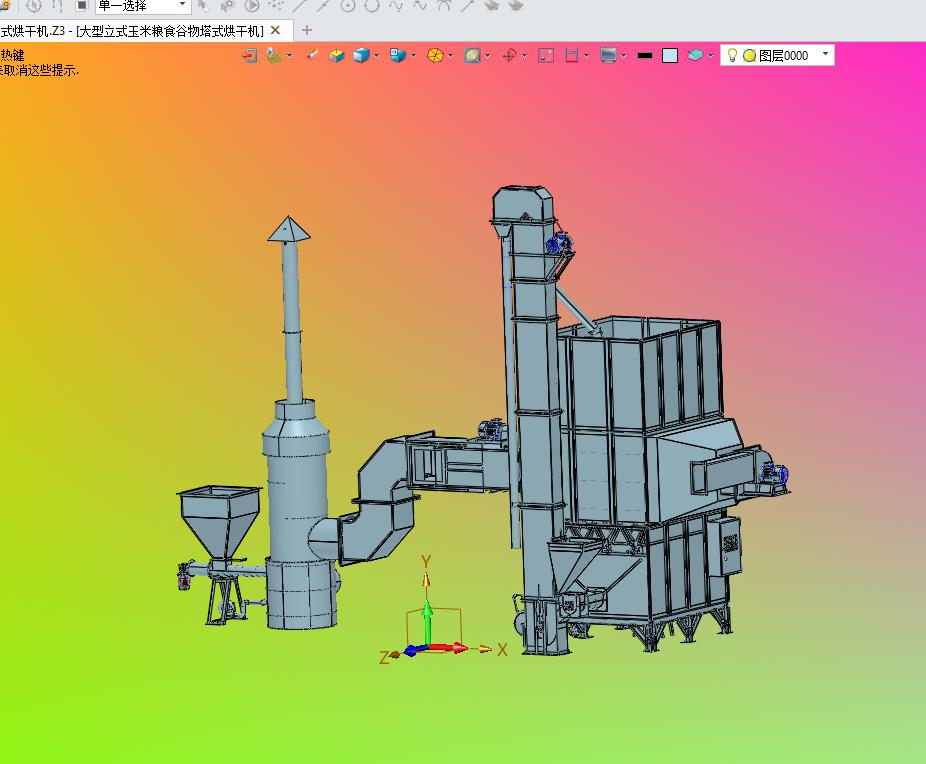Expand arrow beside the cyan layered plane icon
Screen dimensions: 926x764
pos(710,56)
